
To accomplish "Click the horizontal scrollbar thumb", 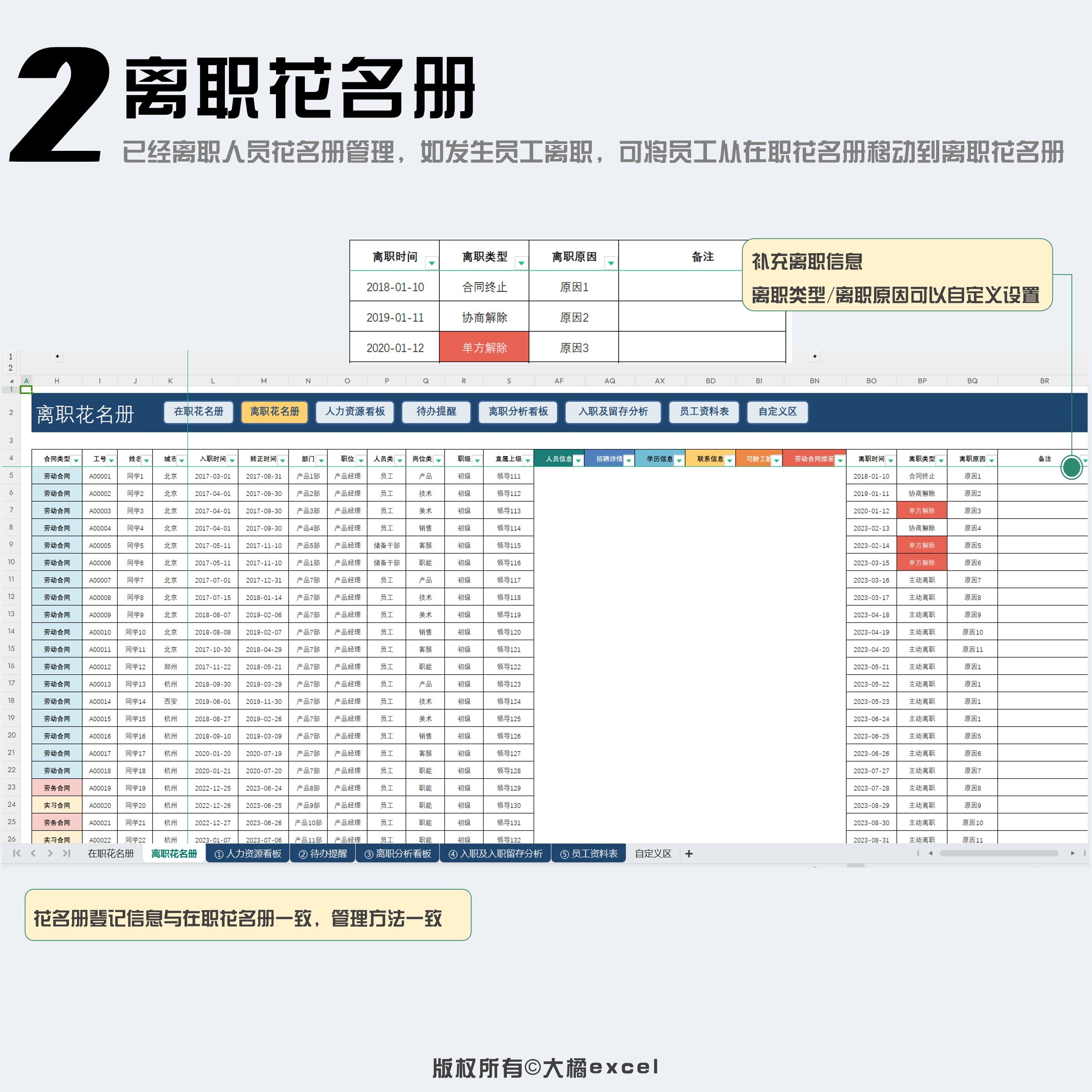I will coord(999,854).
